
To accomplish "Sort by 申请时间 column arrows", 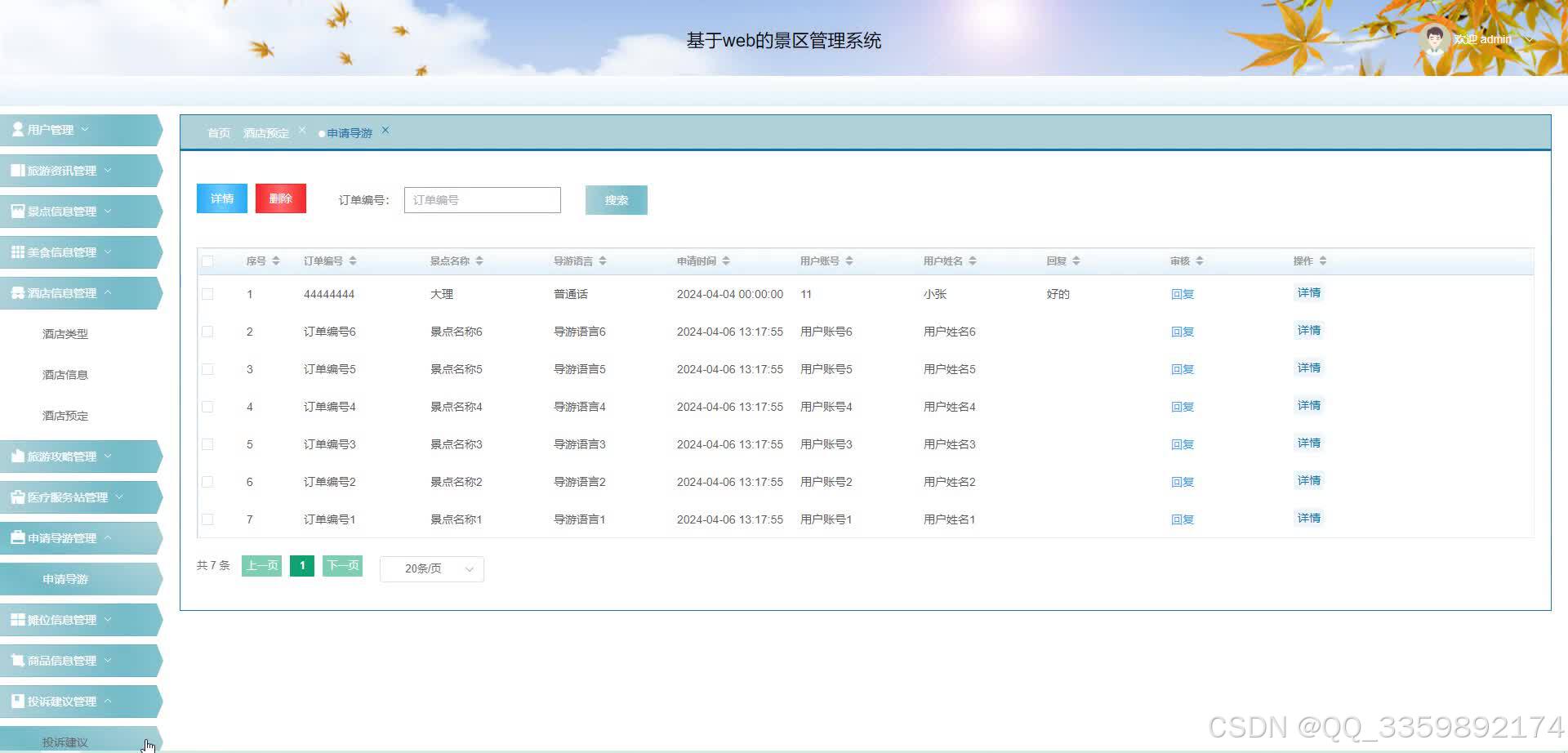I will [726, 261].
